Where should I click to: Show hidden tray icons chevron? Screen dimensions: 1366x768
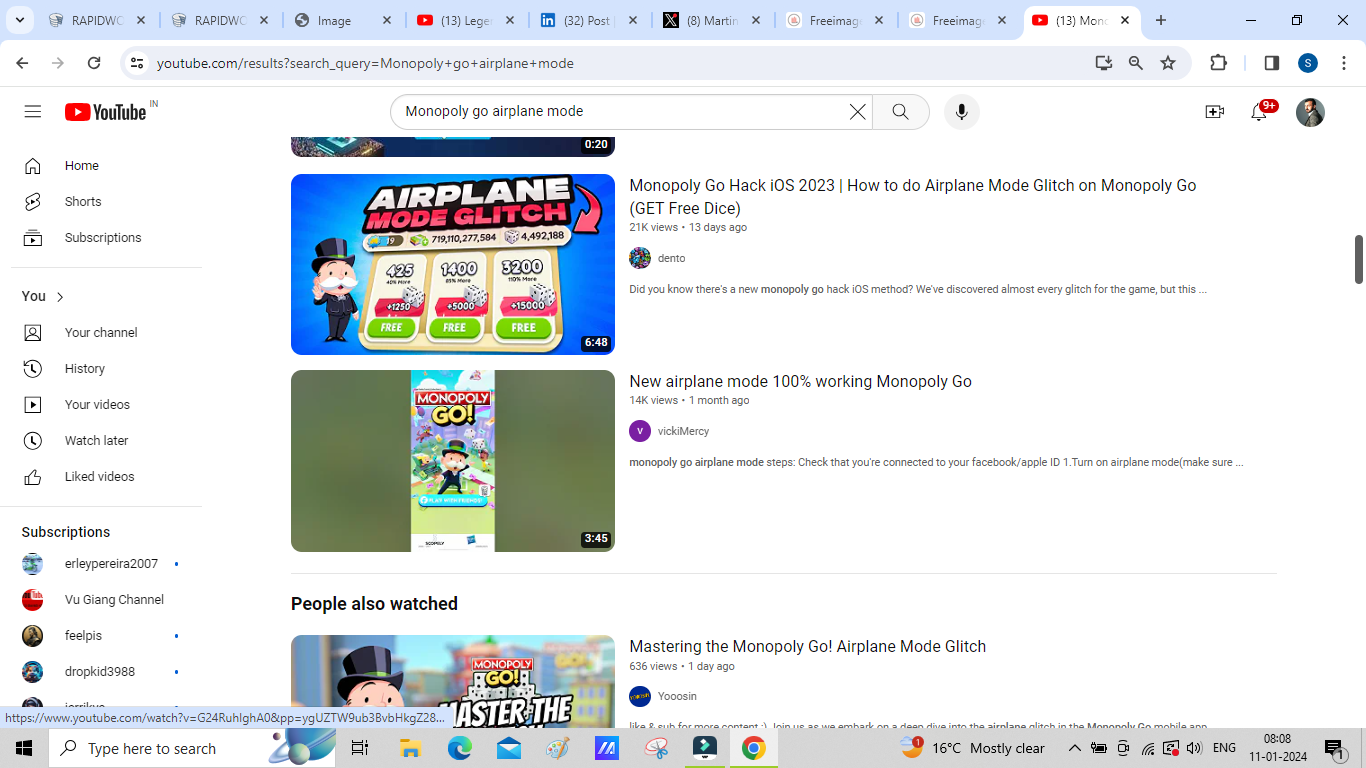pos(1074,748)
